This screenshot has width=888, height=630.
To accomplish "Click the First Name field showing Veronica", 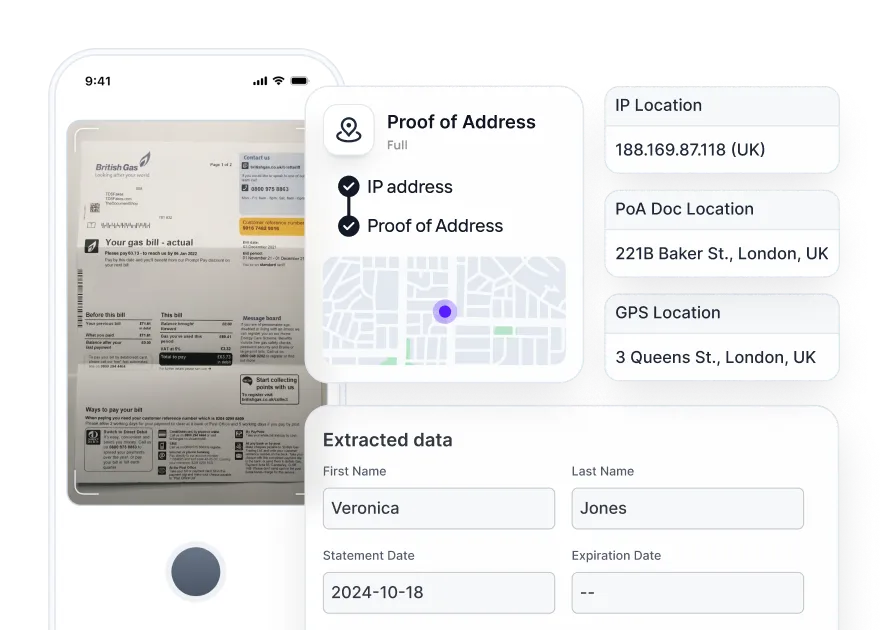I will pos(438,508).
